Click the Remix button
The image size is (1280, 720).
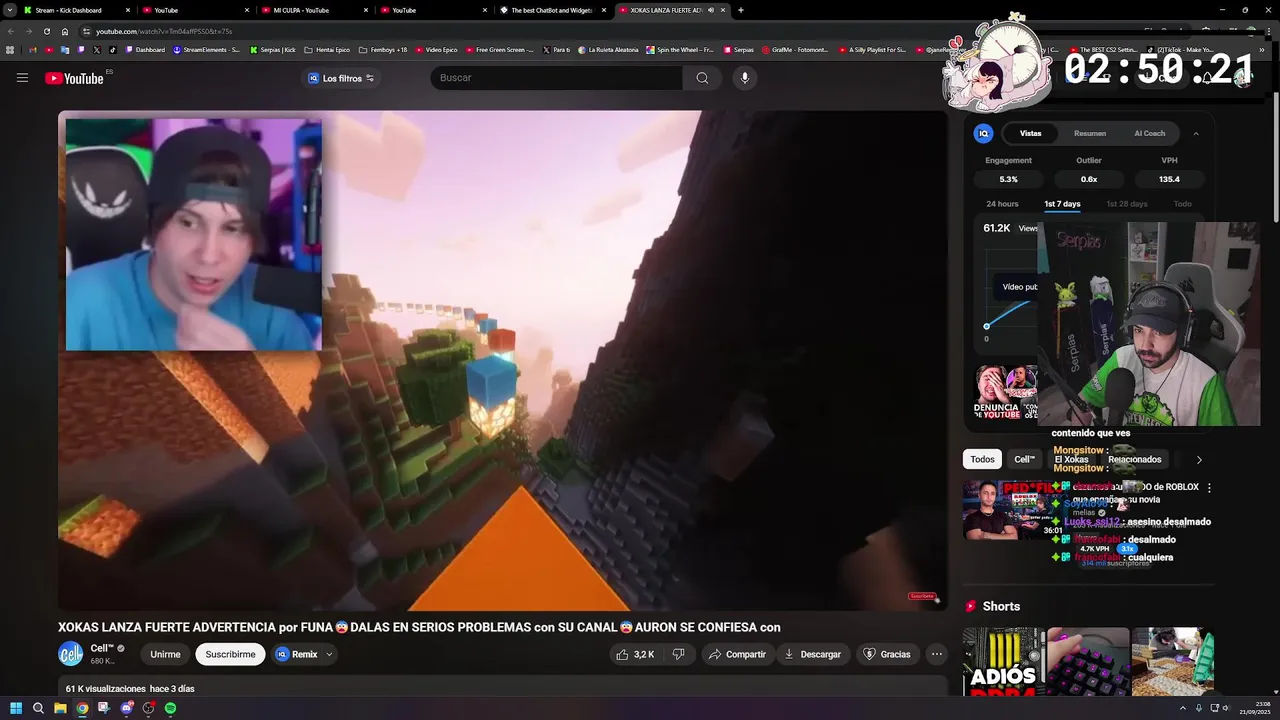click(x=296, y=654)
